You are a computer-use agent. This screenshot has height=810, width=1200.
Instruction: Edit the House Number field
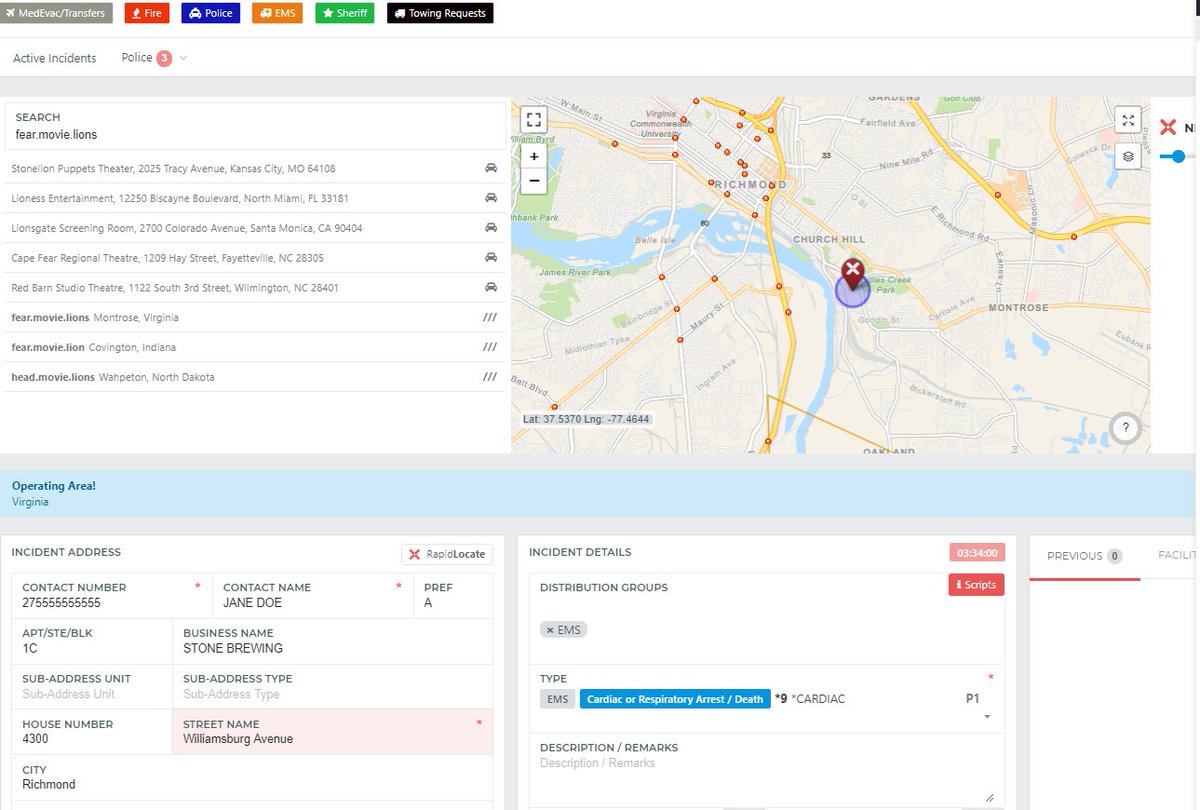click(x=92, y=732)
